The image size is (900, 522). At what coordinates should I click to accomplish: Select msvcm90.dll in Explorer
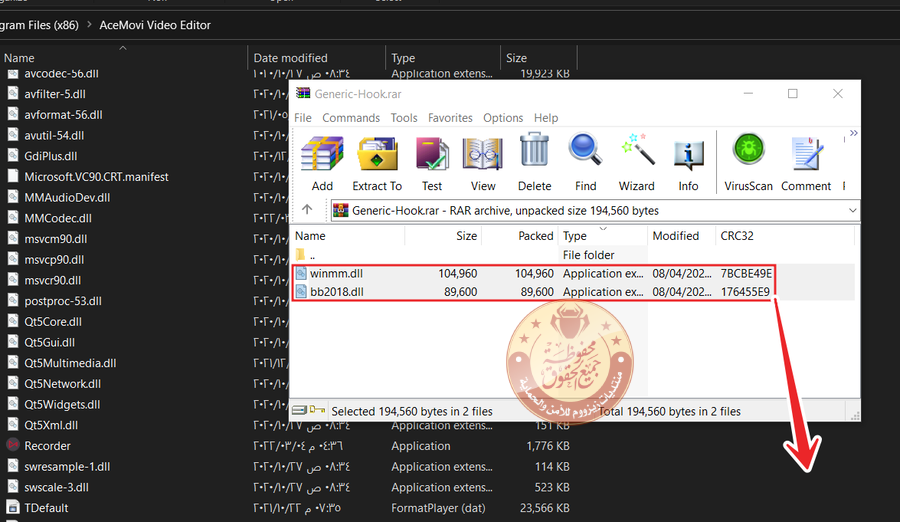coord(56,239)
